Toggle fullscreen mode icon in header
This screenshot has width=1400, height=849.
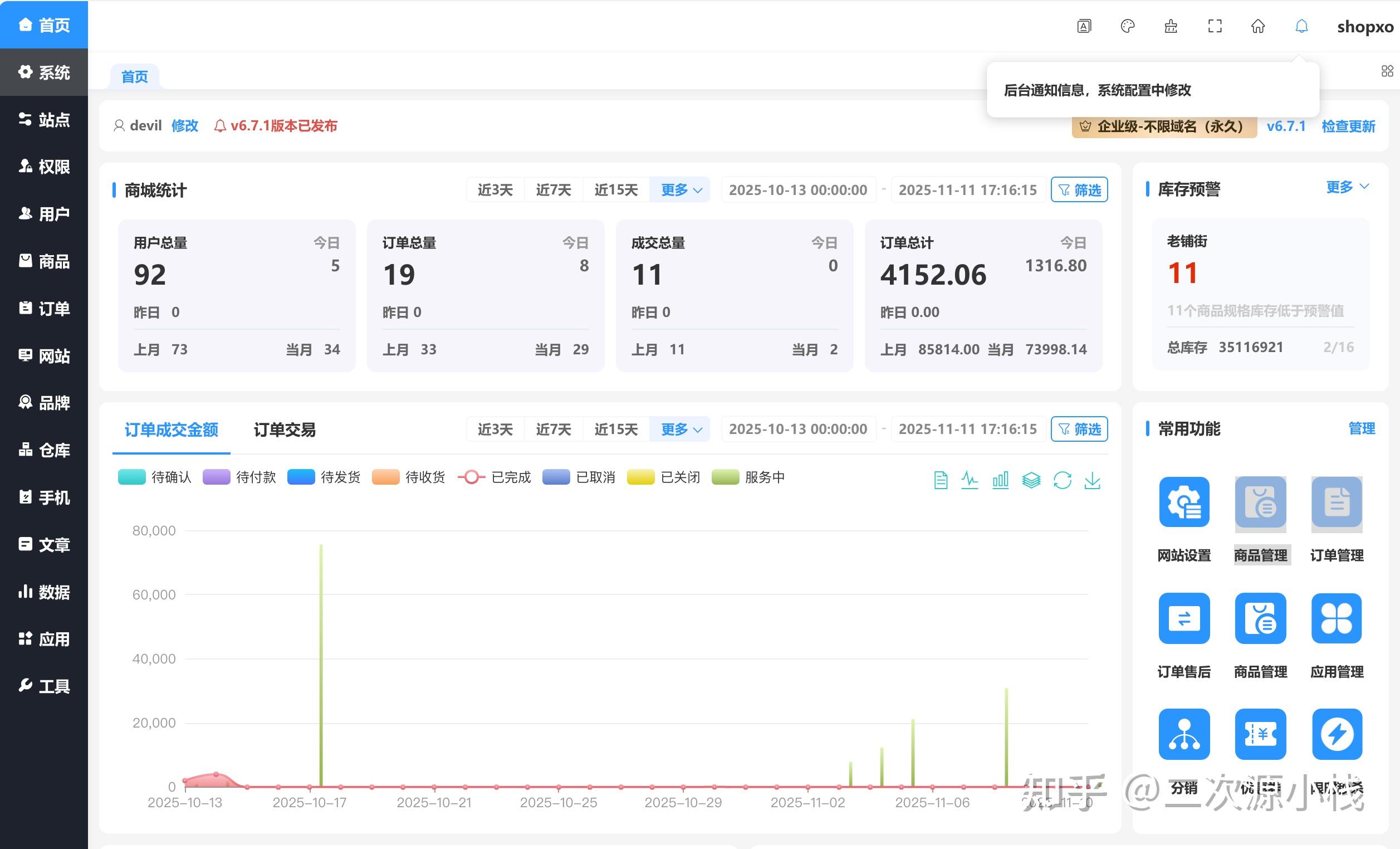(x=1215, y=26)
